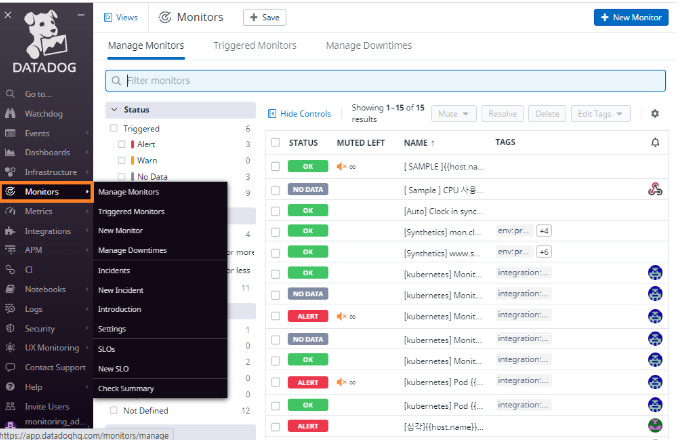
Task: Choose New Monitor in flyout menu
Action: pyautogui.click(x=120, y=230)
